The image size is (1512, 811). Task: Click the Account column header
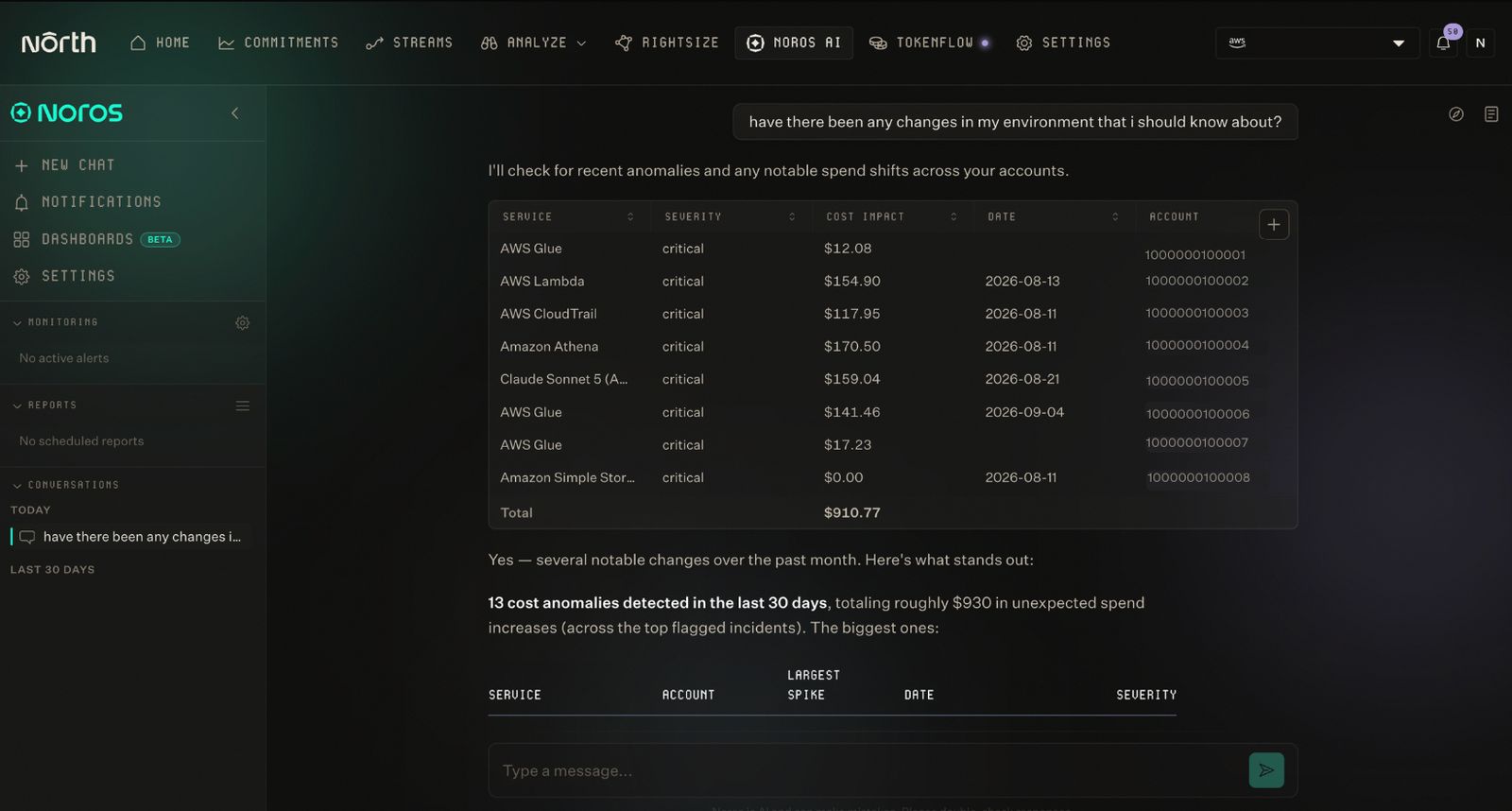click(x=1174, y=216)
